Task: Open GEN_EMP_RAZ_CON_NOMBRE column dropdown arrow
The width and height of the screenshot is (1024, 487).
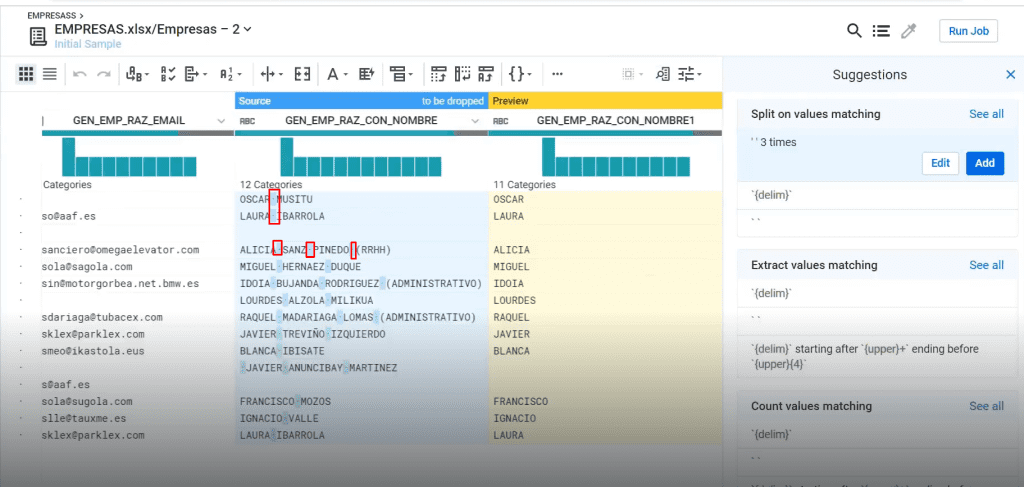Action: point(476,121)
